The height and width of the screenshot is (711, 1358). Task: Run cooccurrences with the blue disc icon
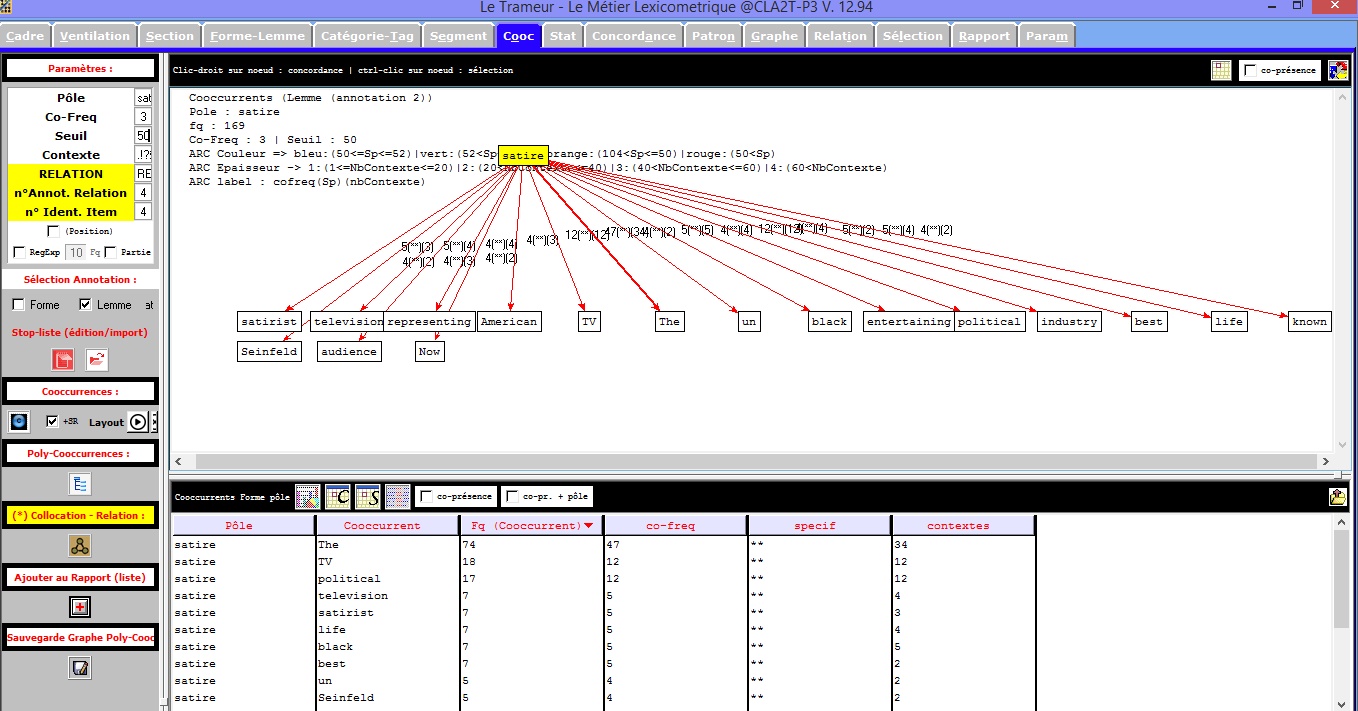tap(19, 422)
